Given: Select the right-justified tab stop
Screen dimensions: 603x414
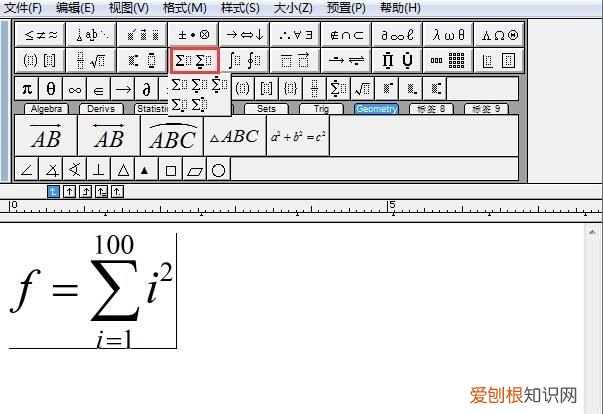Looking at the screenshot, I should pyautogui.click(x=85, y=191).
